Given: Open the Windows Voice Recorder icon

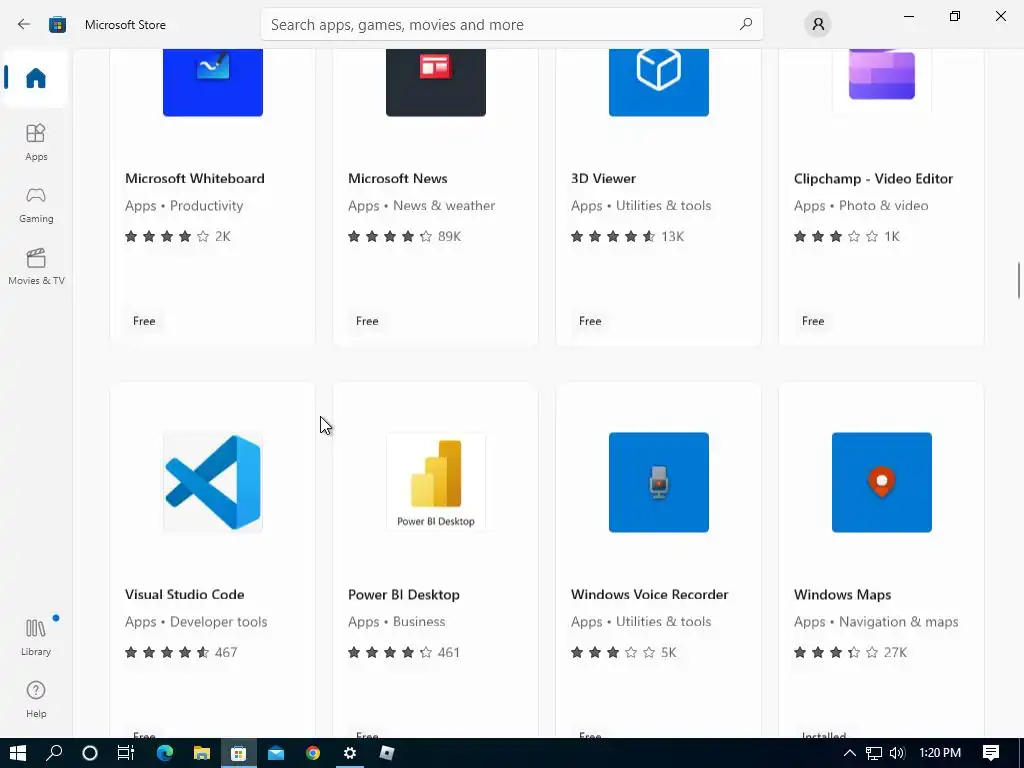Looking at the screenshot, I should tap(658, 482).
